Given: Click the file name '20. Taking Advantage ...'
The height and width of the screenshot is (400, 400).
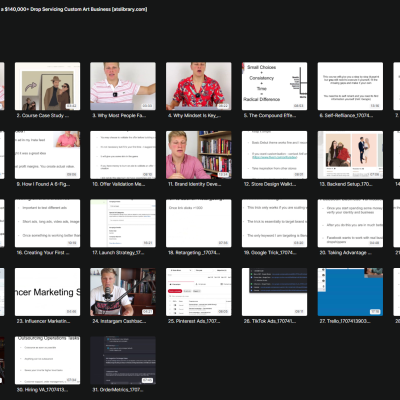Looking at the screenshot, I should (x=346, y=253).
